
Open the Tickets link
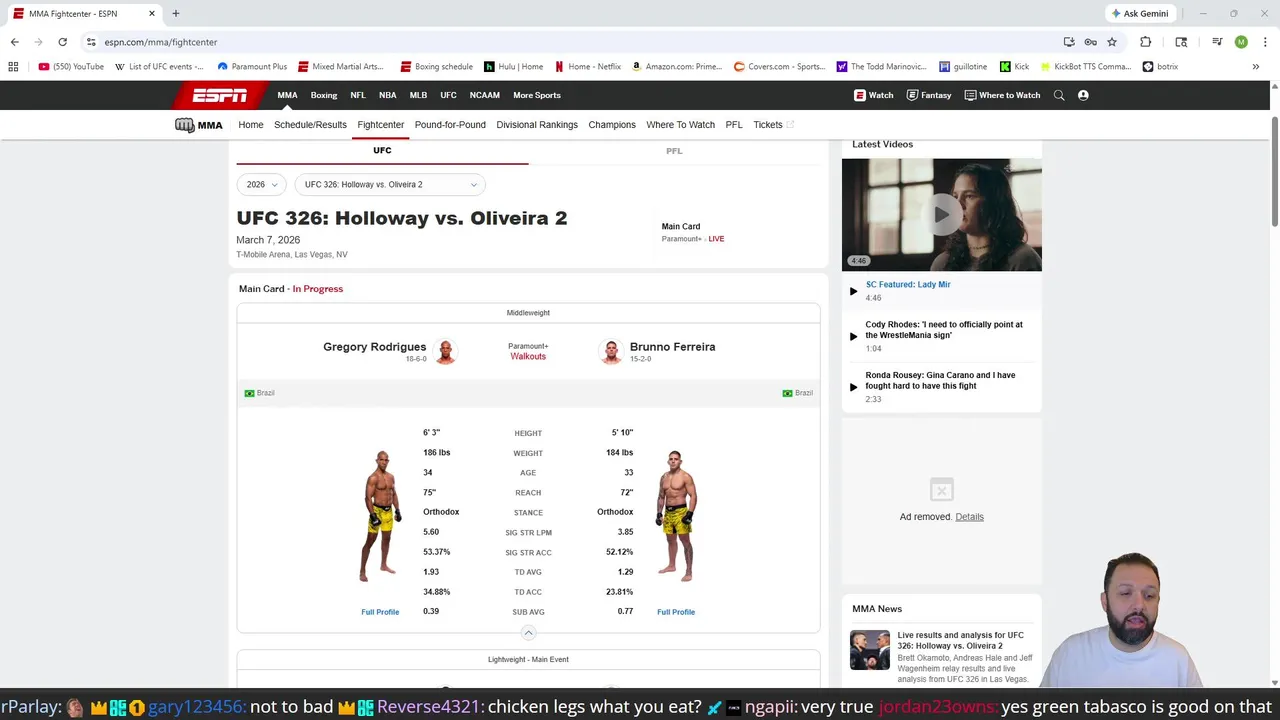(x=773, y=125)
